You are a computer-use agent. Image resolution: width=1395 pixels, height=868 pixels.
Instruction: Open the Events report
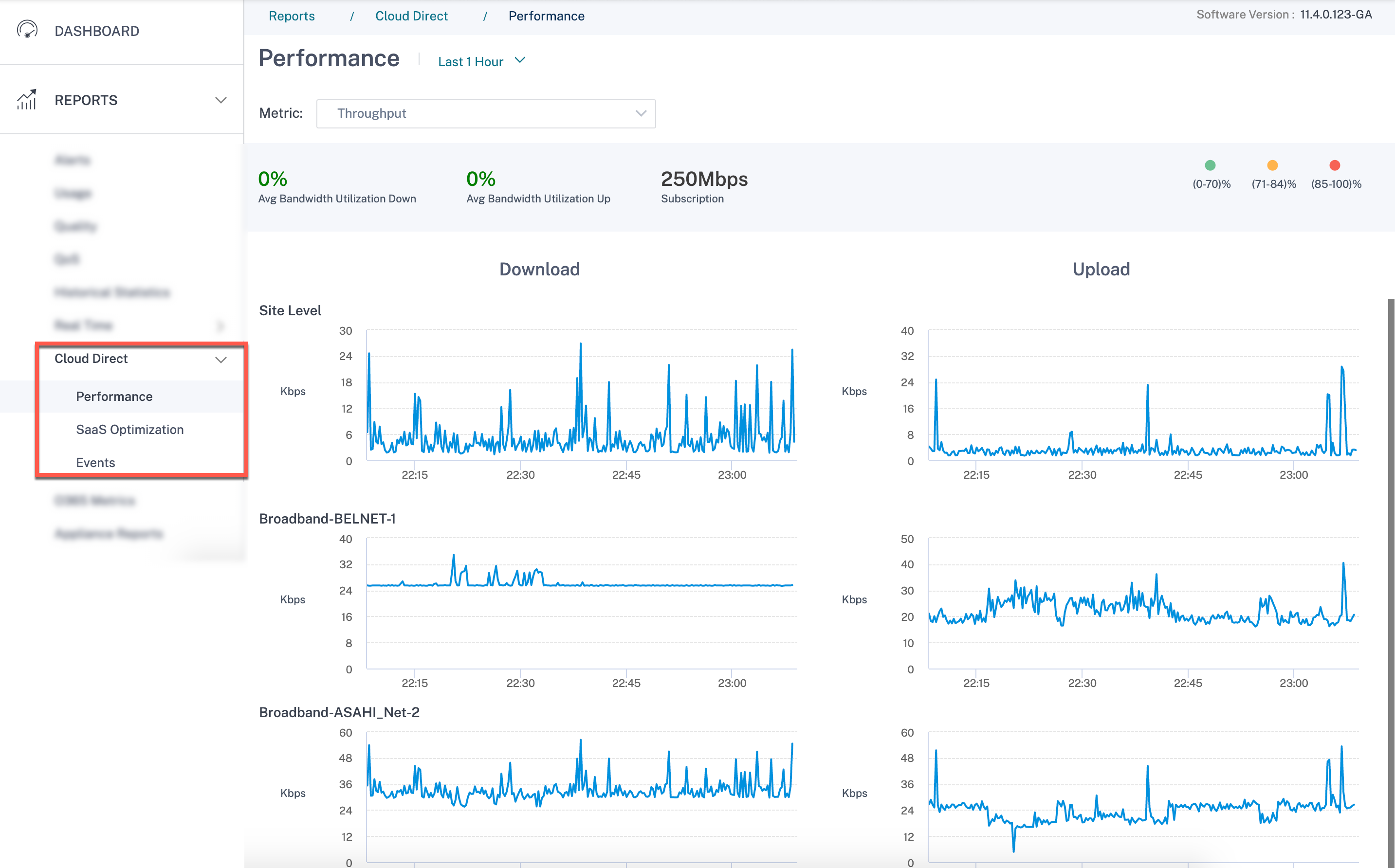click(x=95, y=462)
